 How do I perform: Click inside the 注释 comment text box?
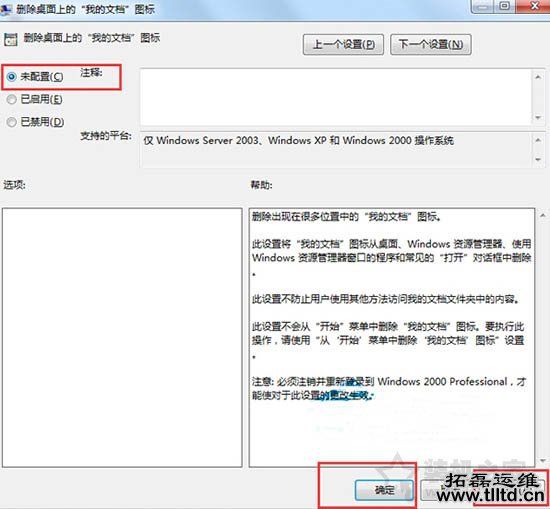coord(336,97)
